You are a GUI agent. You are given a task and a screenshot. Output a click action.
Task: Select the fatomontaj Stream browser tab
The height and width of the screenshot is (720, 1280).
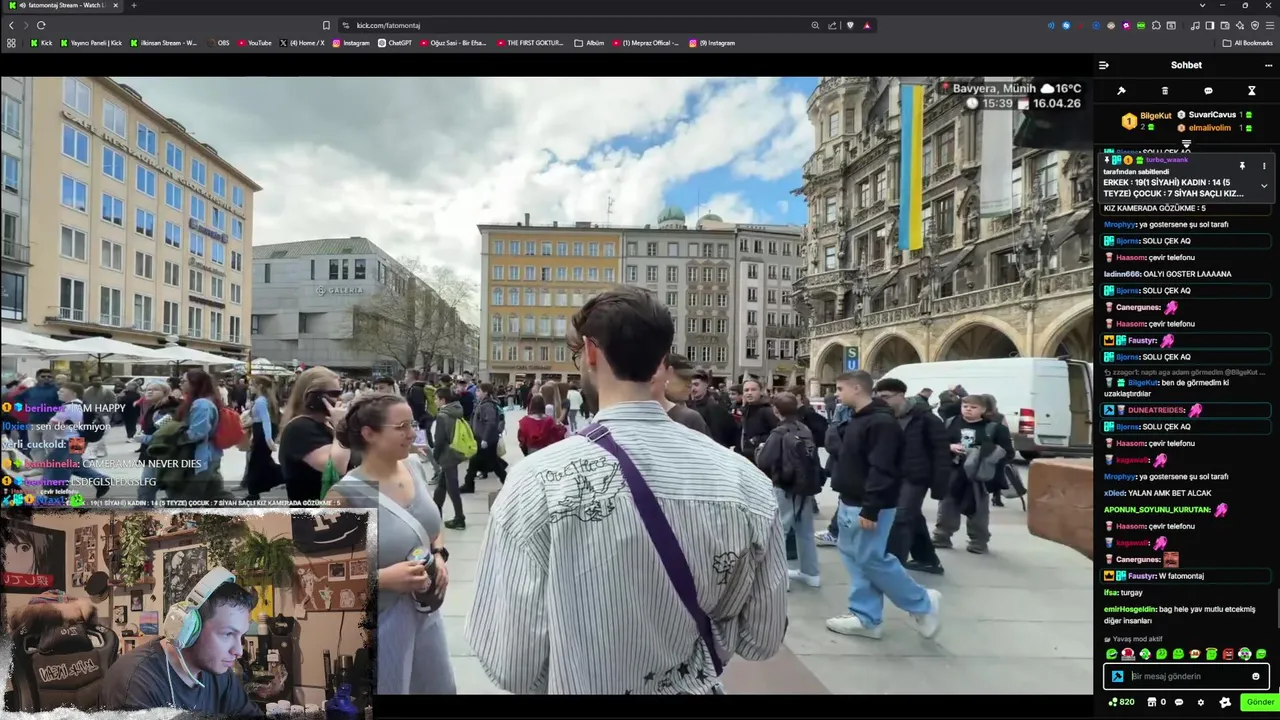point(66,5)
